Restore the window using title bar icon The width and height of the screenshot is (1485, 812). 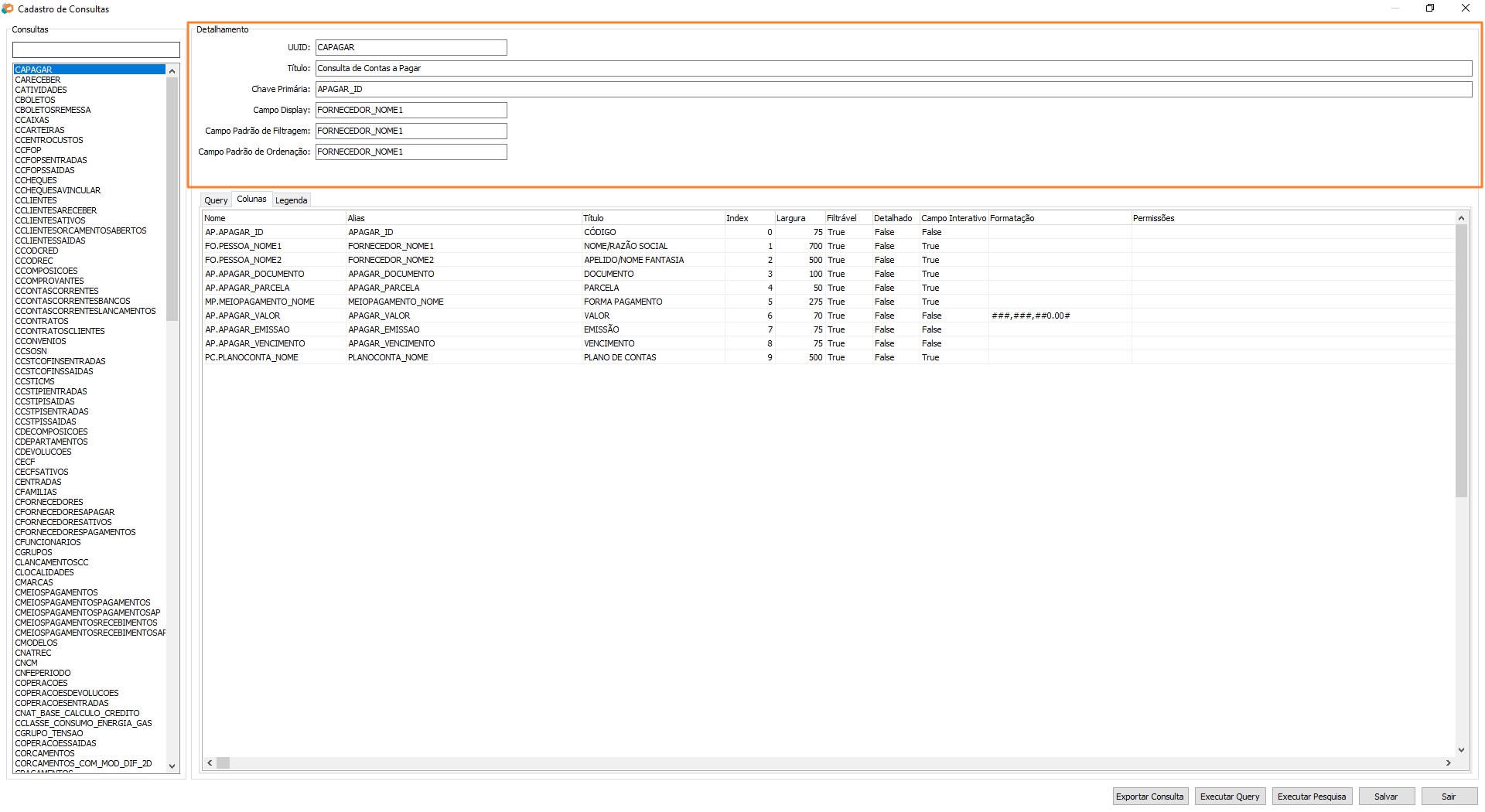[x=1429, y=9]
